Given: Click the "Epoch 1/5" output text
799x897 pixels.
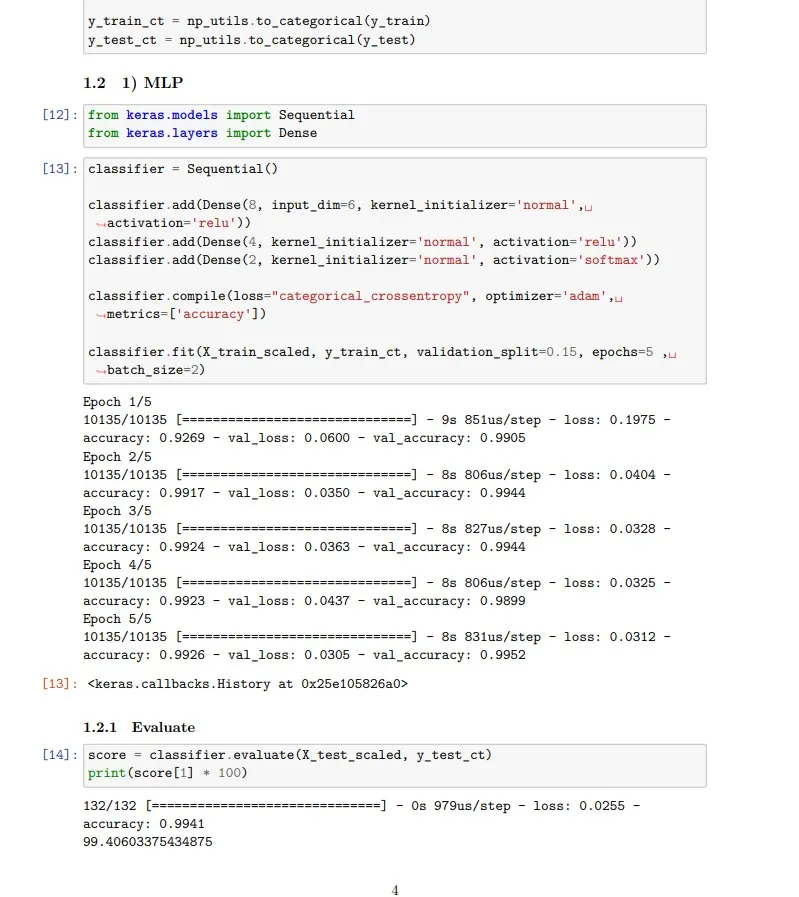Looking at the screenshot, I should 115,402.
